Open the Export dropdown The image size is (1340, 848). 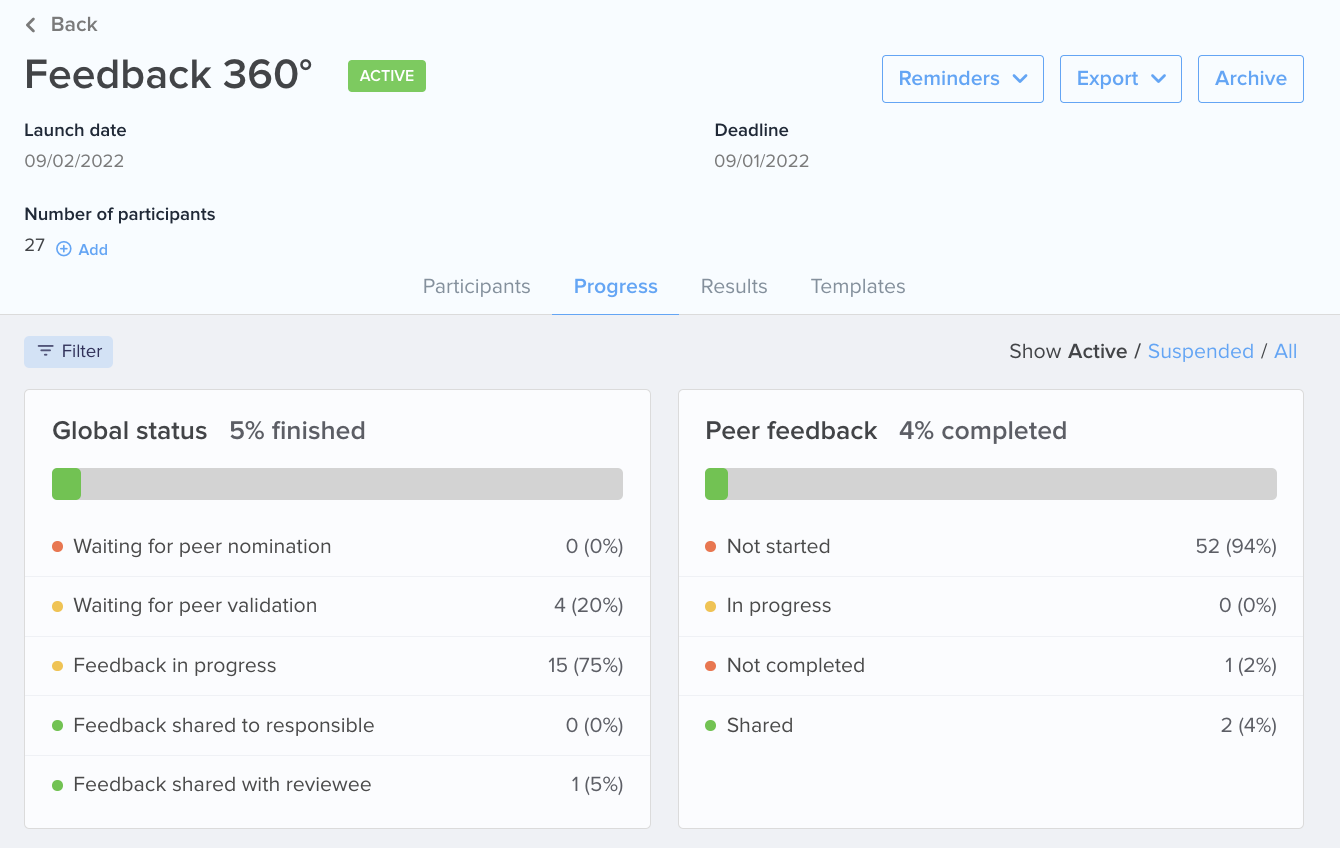coord(1121,79)
